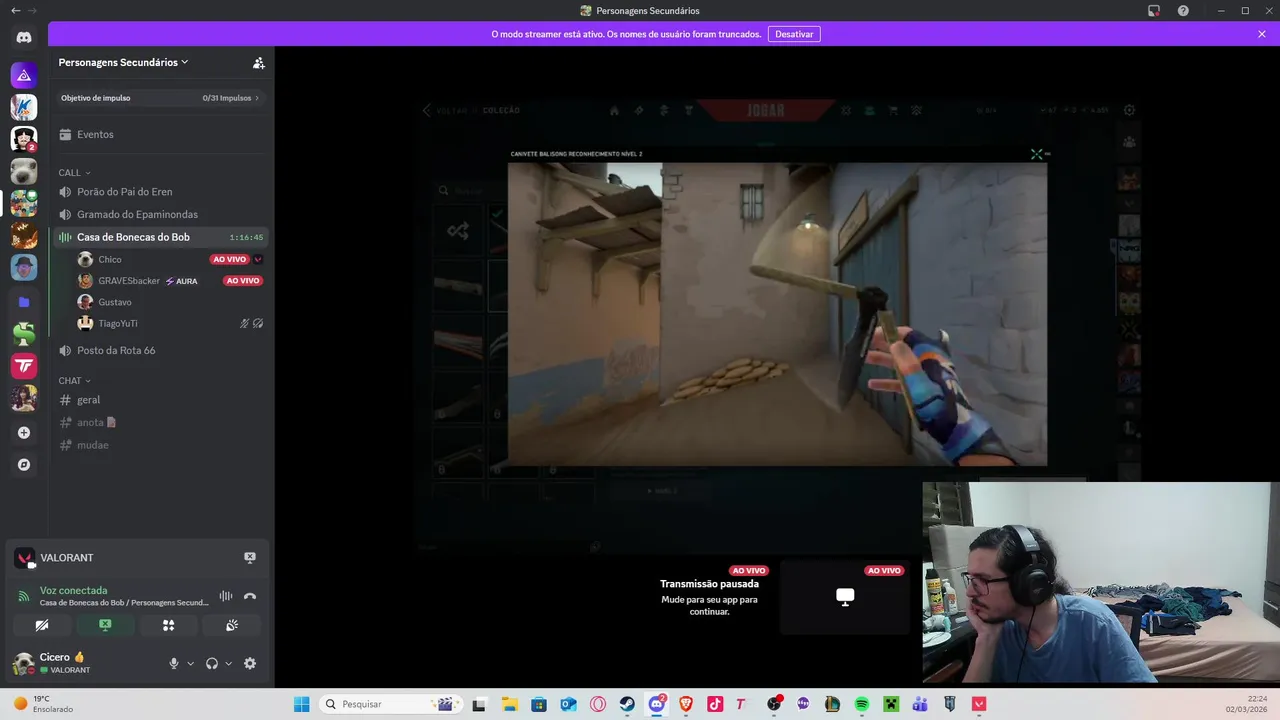Screen dimensions: 1280x720
Task: Open the anota text channel
Action: [x=161, y=422]
